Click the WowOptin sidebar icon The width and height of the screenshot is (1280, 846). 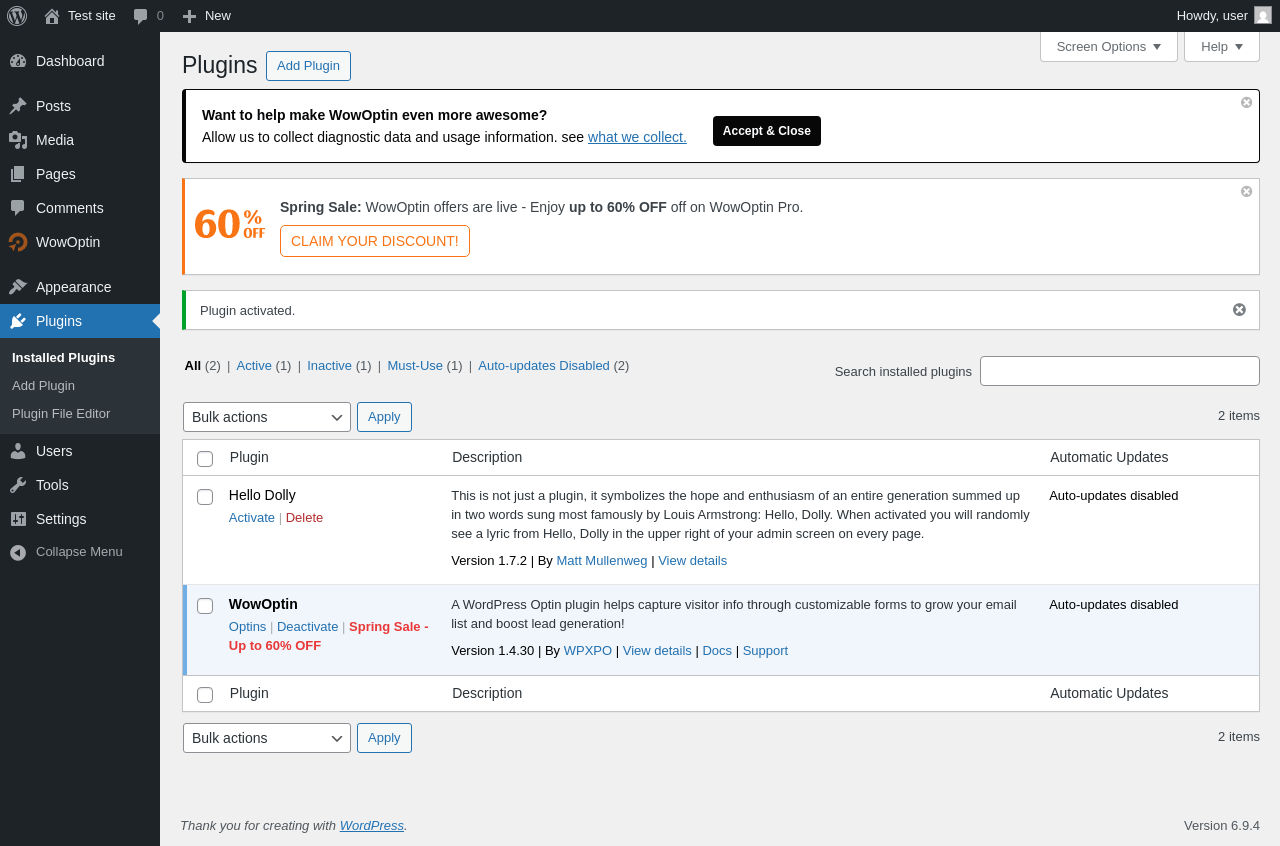pyautogui.click(x=18, y=242)
